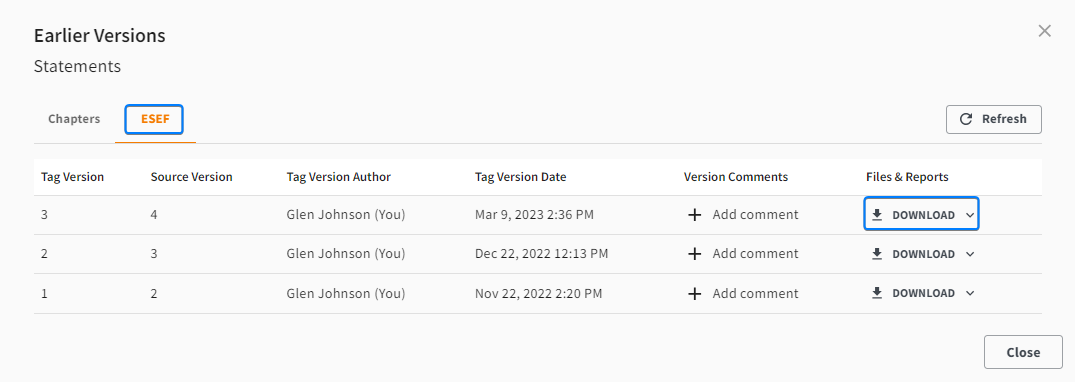Click the Source Version column header
The image size is (1075, 382).
191,177
